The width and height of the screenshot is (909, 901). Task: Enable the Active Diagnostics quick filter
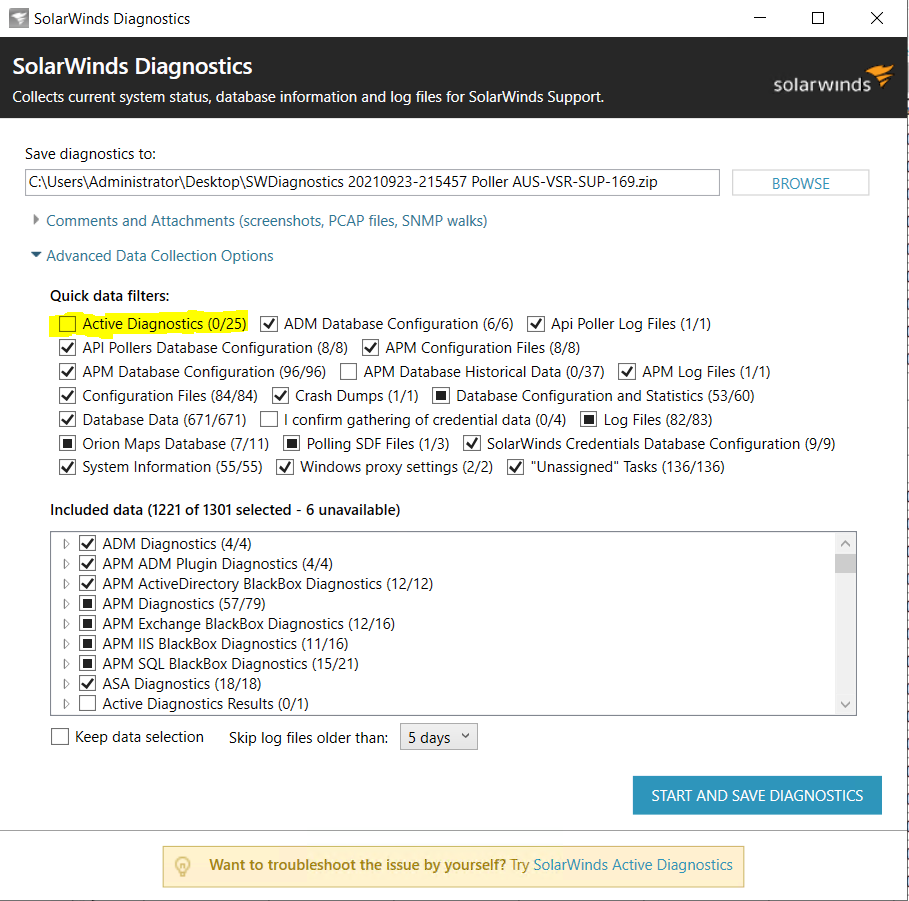tap(66, 323)
